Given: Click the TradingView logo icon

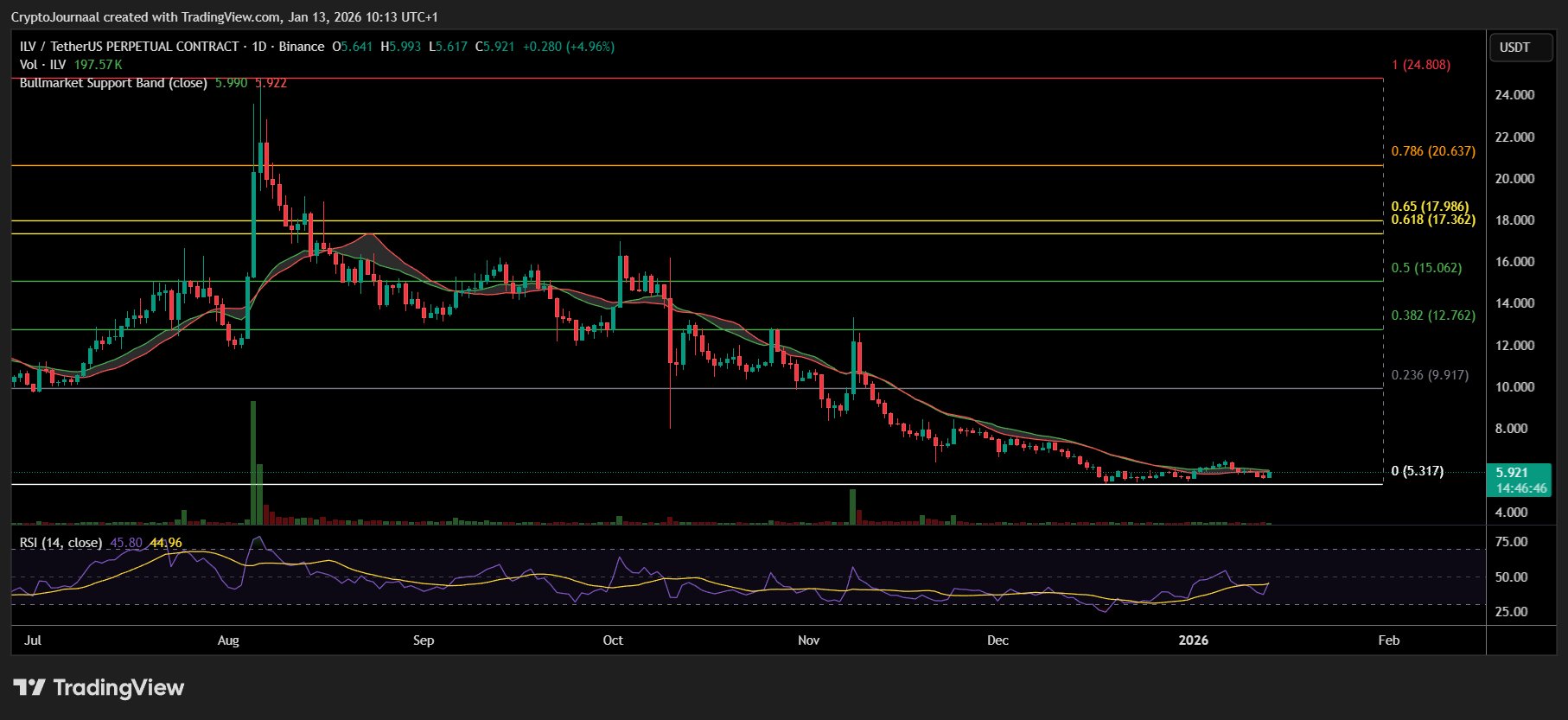Looking at the screenshot, I should pos(29,688).
